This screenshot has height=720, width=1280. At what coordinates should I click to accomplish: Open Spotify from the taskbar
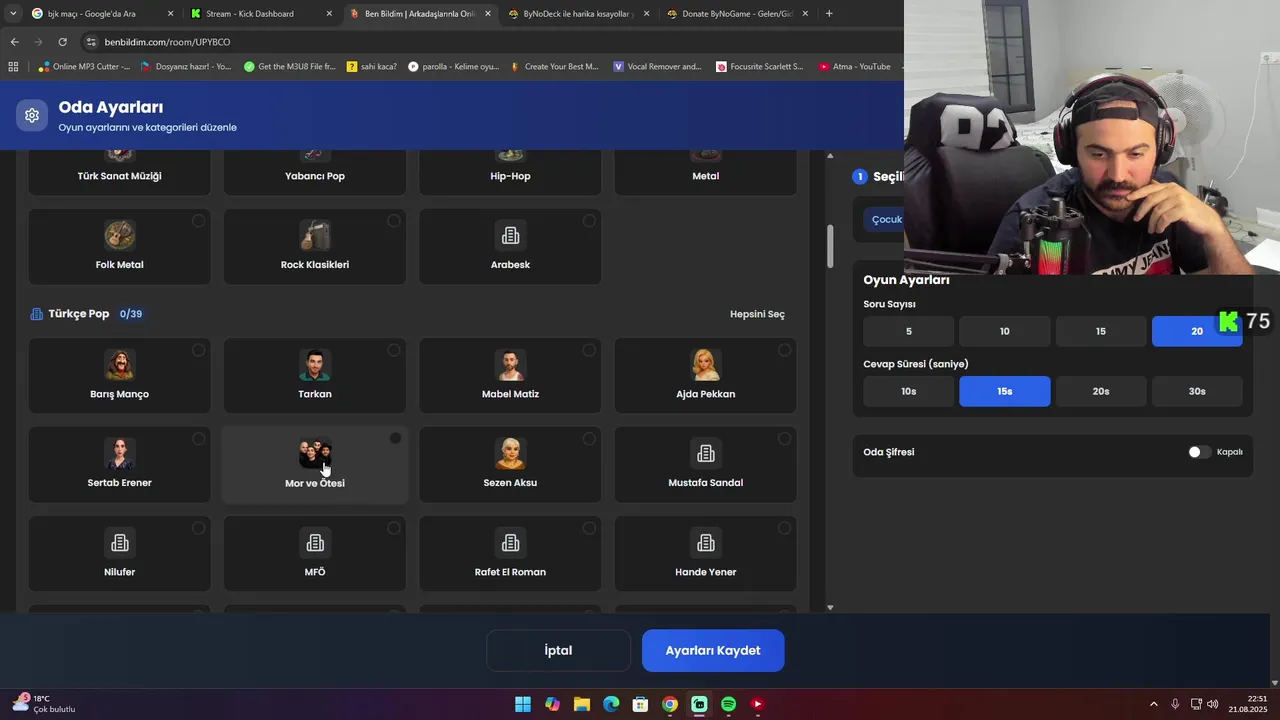coord(728,704)
